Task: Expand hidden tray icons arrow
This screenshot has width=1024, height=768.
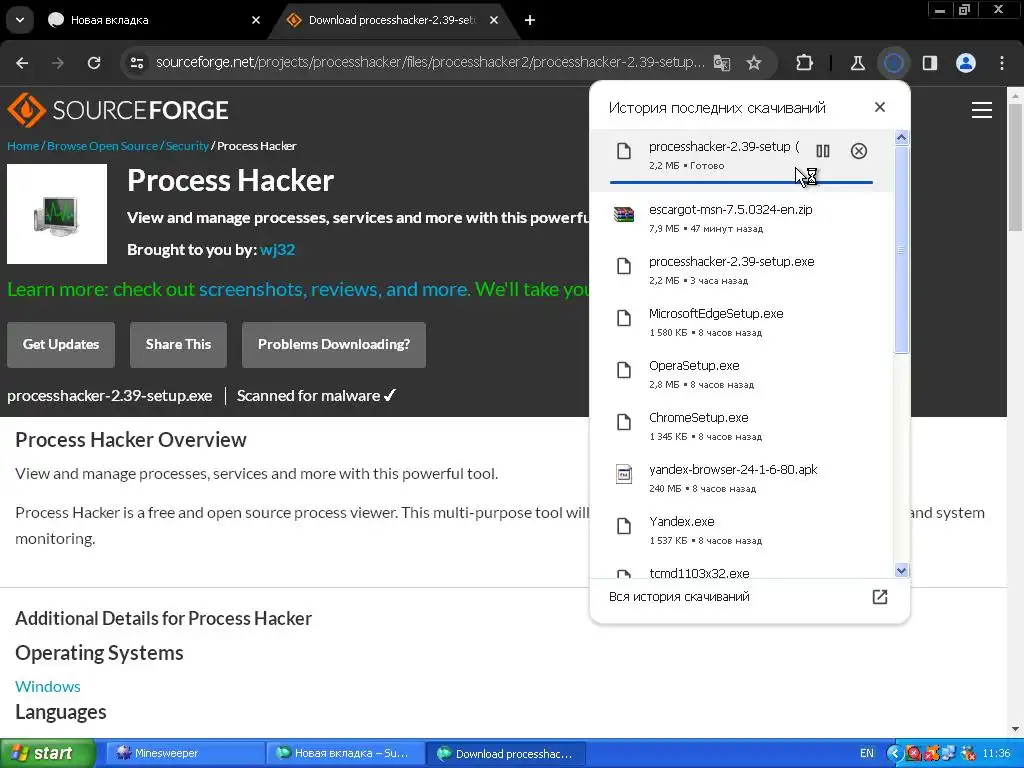Action: [895, 753]
